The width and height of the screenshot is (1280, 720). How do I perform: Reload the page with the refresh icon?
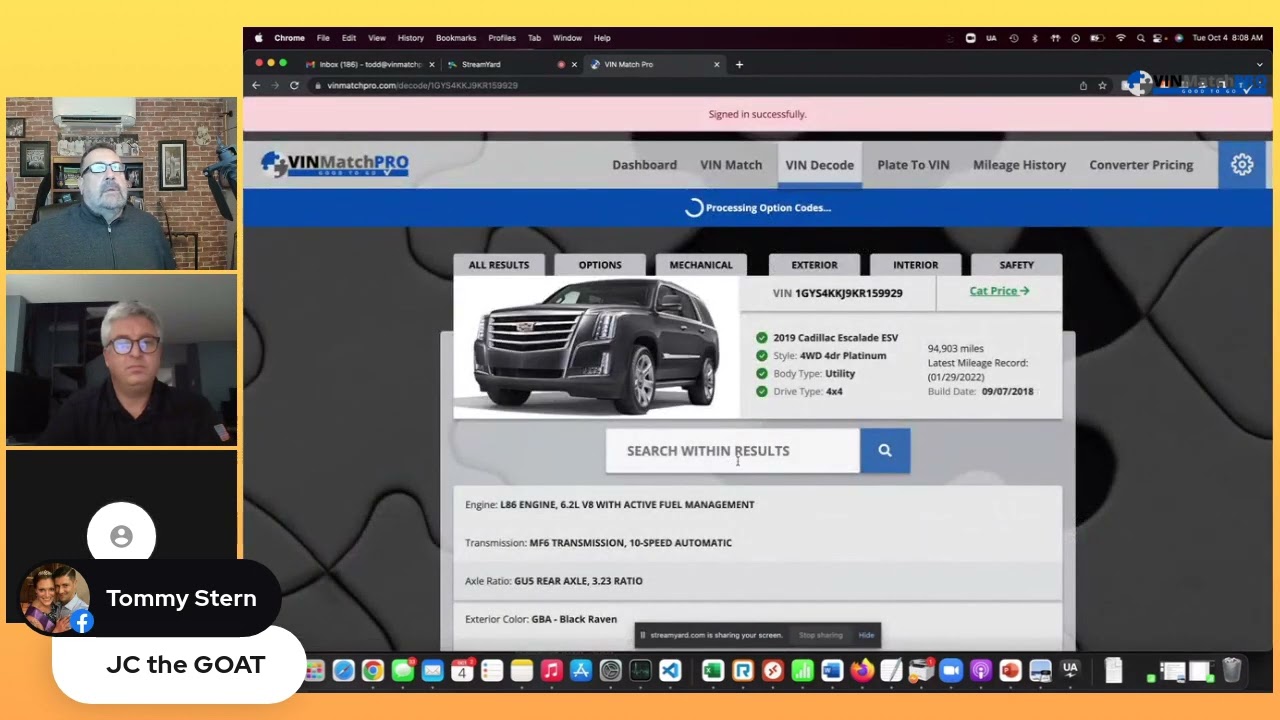(294, 86)
